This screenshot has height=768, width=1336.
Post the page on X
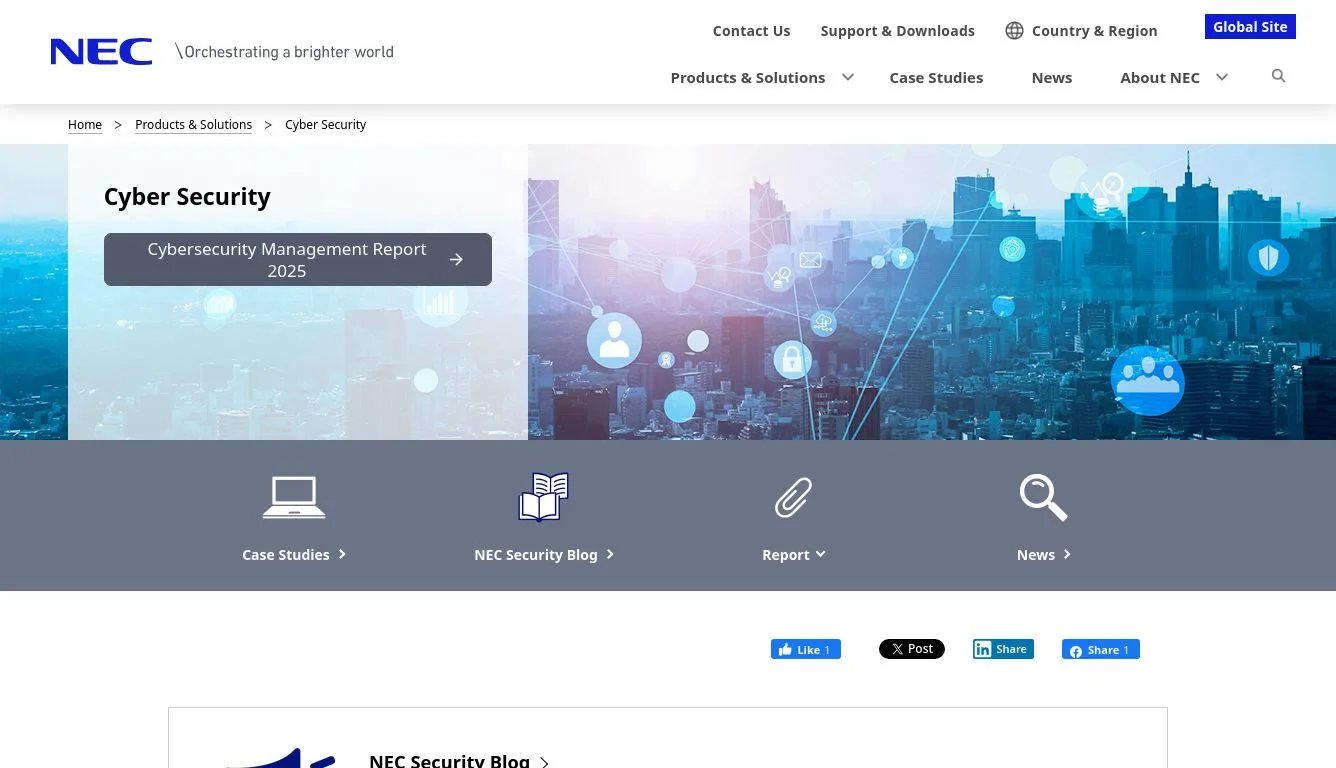coord(911,649)
